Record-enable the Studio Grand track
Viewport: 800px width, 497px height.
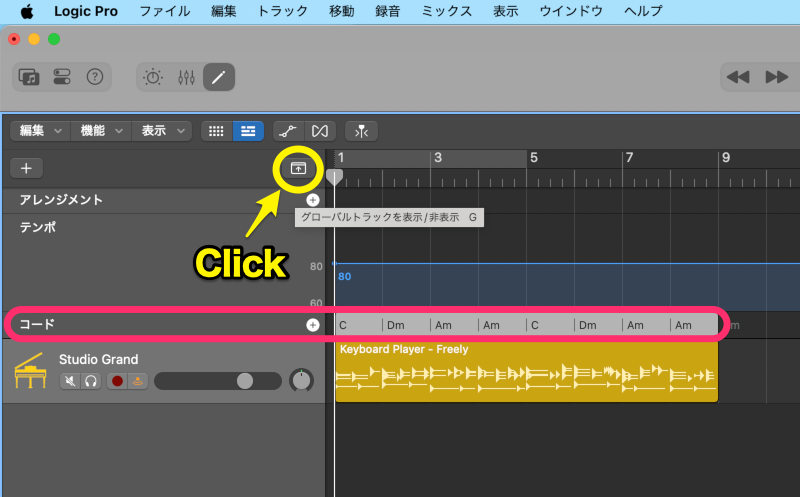click(x=117, y=381)
